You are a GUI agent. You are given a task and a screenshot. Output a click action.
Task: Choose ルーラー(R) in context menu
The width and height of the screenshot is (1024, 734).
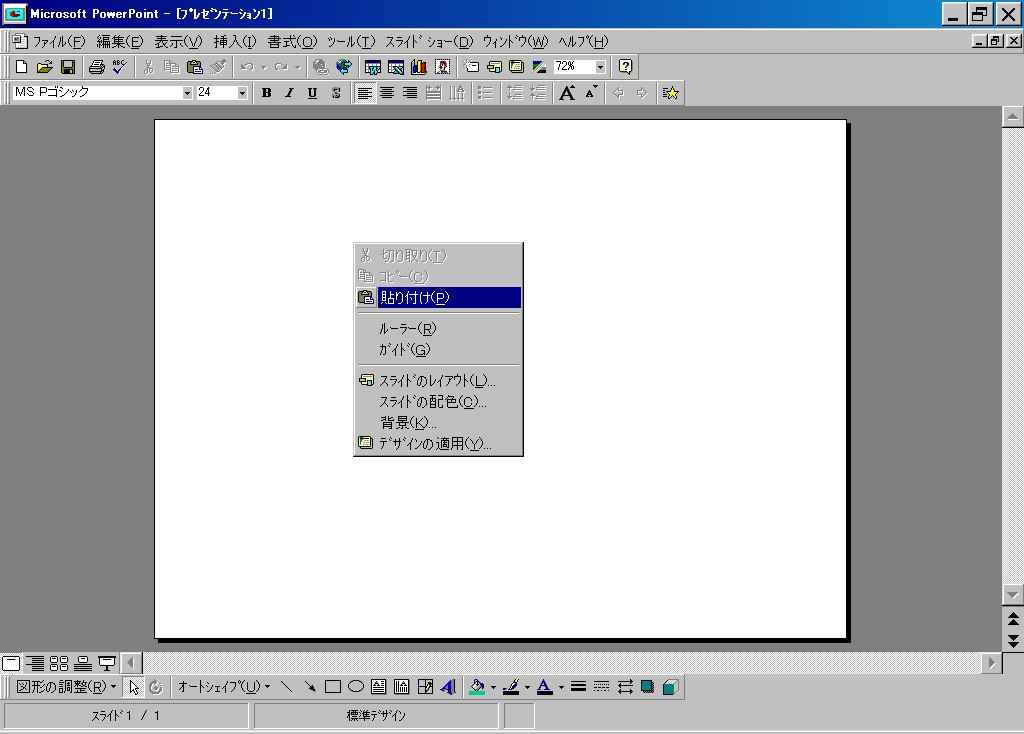438,328
